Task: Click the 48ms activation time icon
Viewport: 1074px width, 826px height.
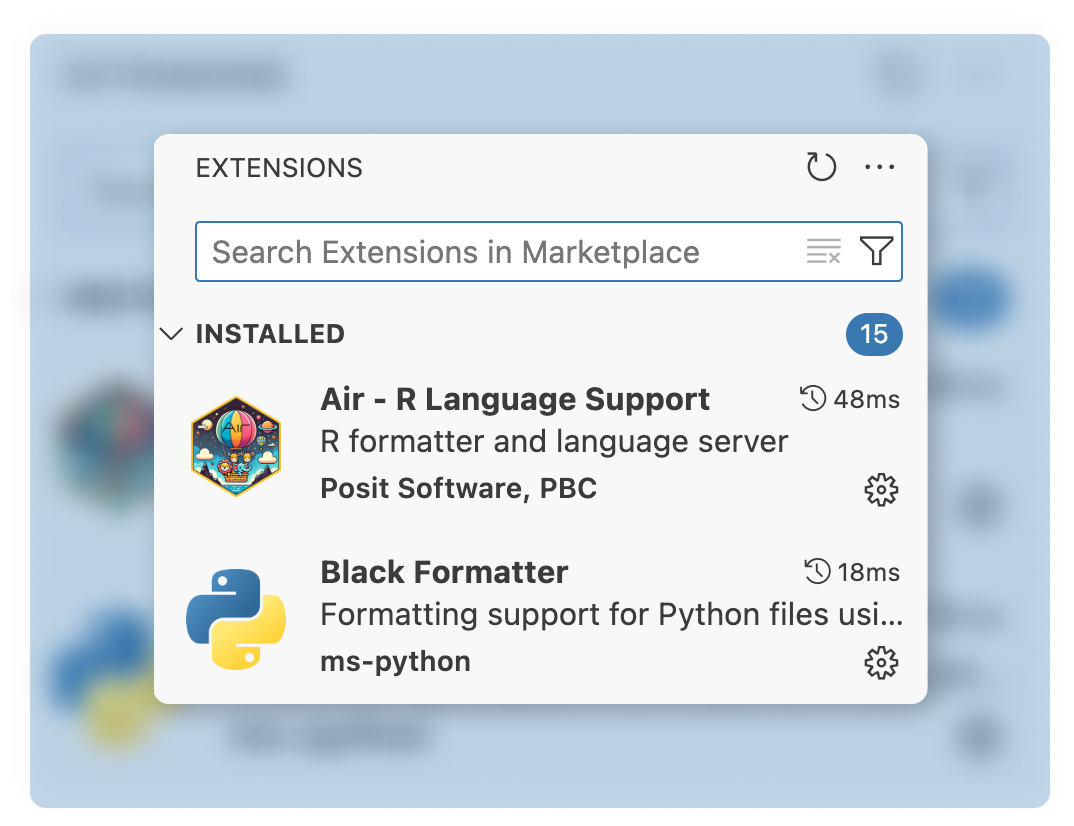Action: [x=813, y=398]
